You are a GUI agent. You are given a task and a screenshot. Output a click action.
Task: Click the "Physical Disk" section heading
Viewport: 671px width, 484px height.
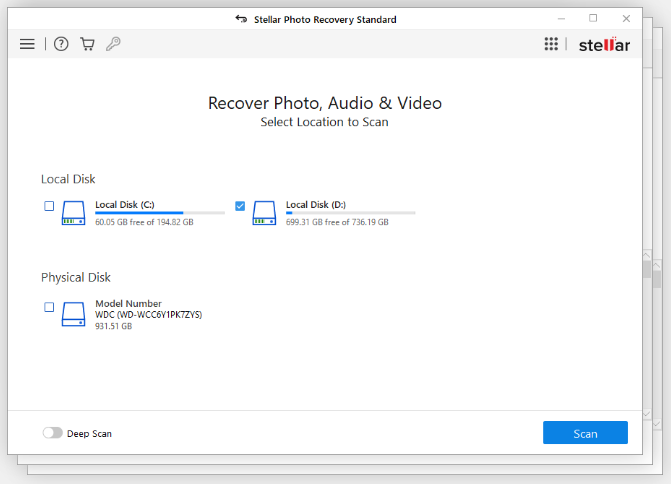point(76,278)
